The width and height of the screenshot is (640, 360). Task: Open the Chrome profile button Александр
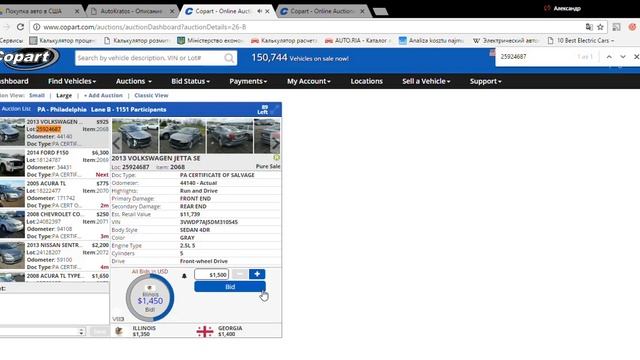[563, 8]
